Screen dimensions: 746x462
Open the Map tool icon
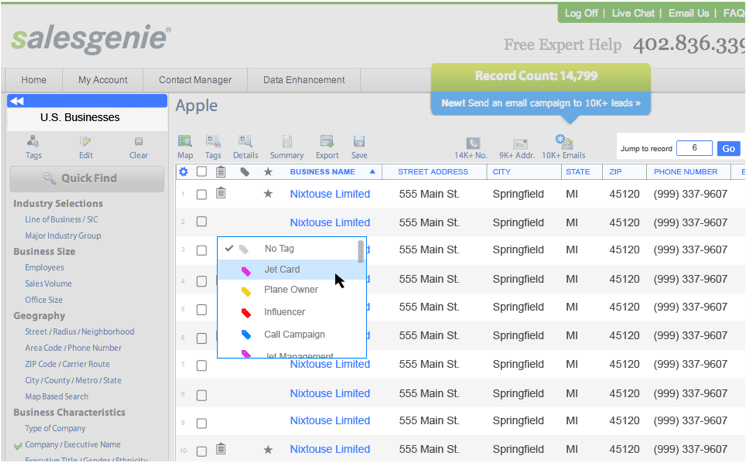(185, 141)
